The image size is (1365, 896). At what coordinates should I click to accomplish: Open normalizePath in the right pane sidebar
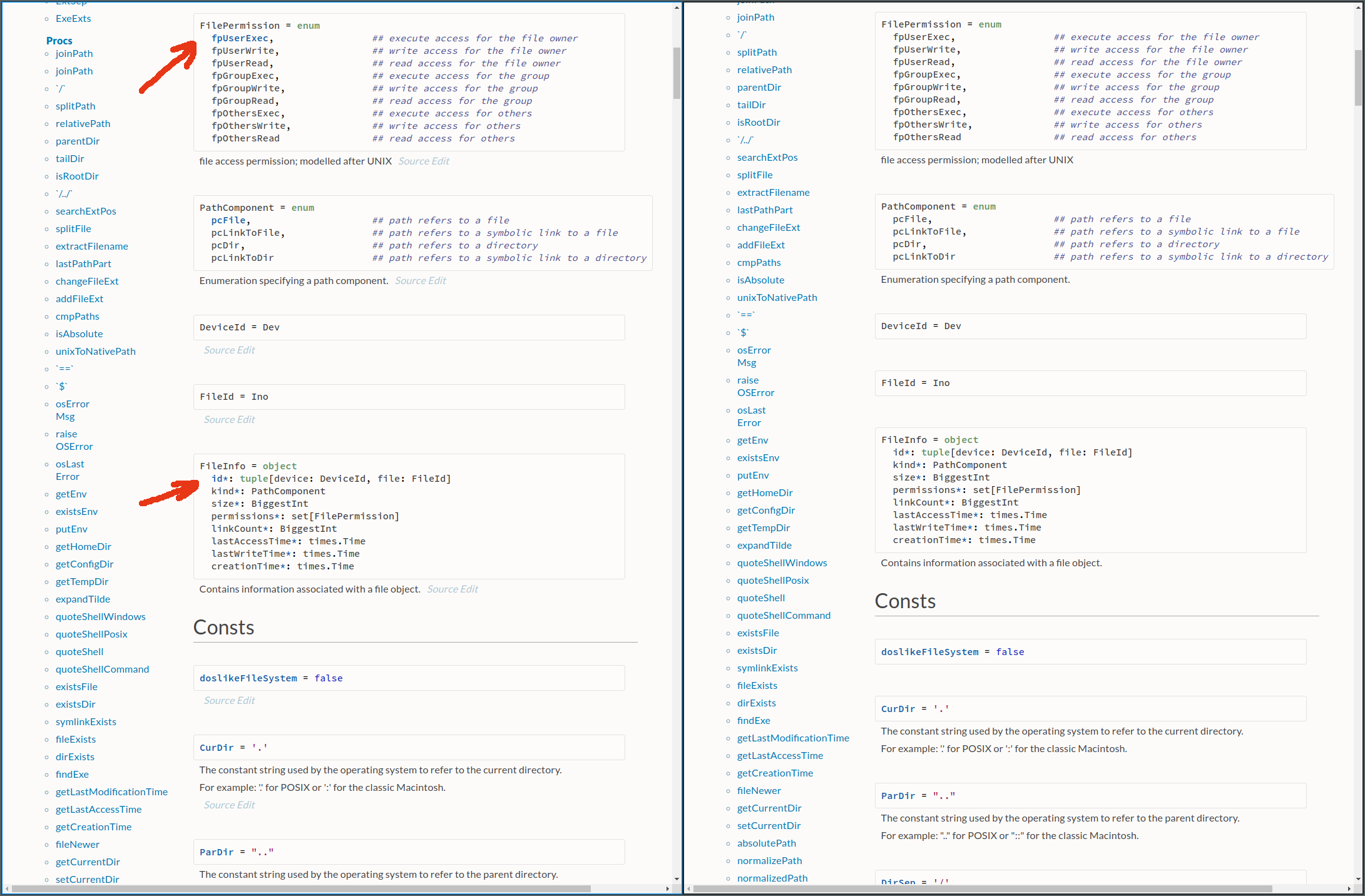tap(769, 861)
